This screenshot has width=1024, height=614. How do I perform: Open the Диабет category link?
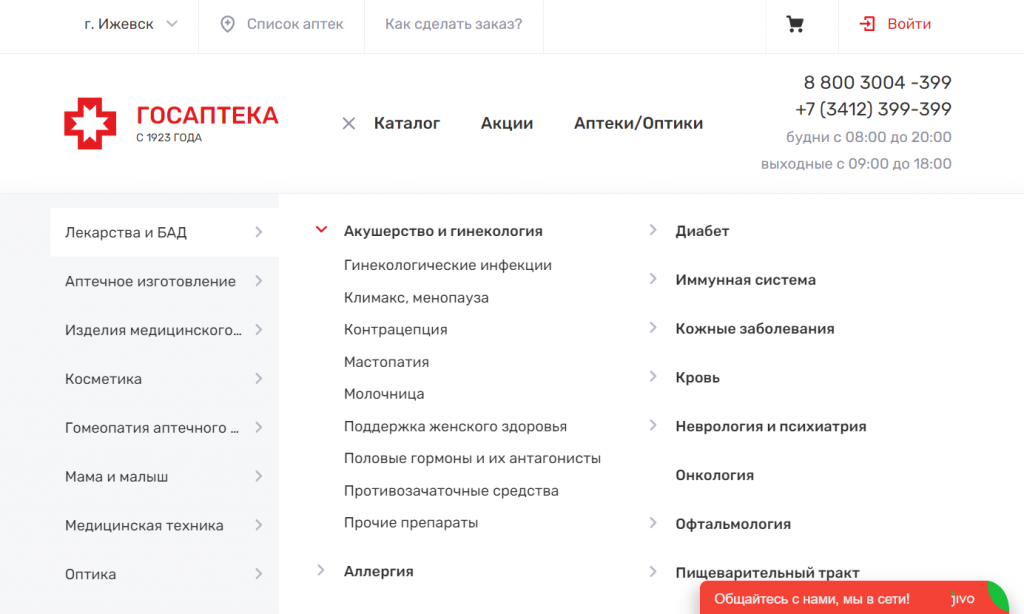tap(702, 231)
